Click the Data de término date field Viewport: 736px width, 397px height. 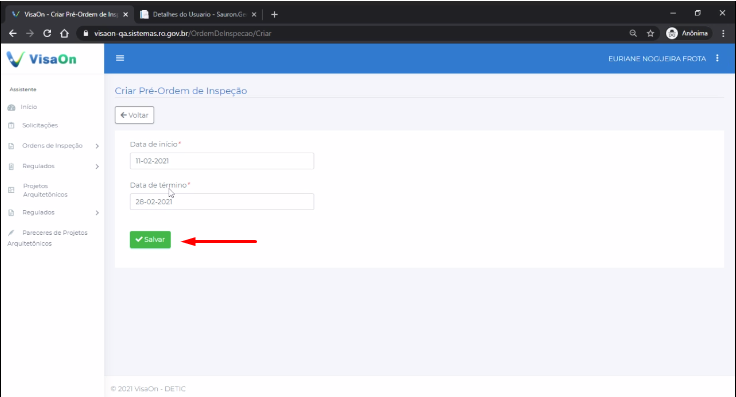(x=222, y=201)
